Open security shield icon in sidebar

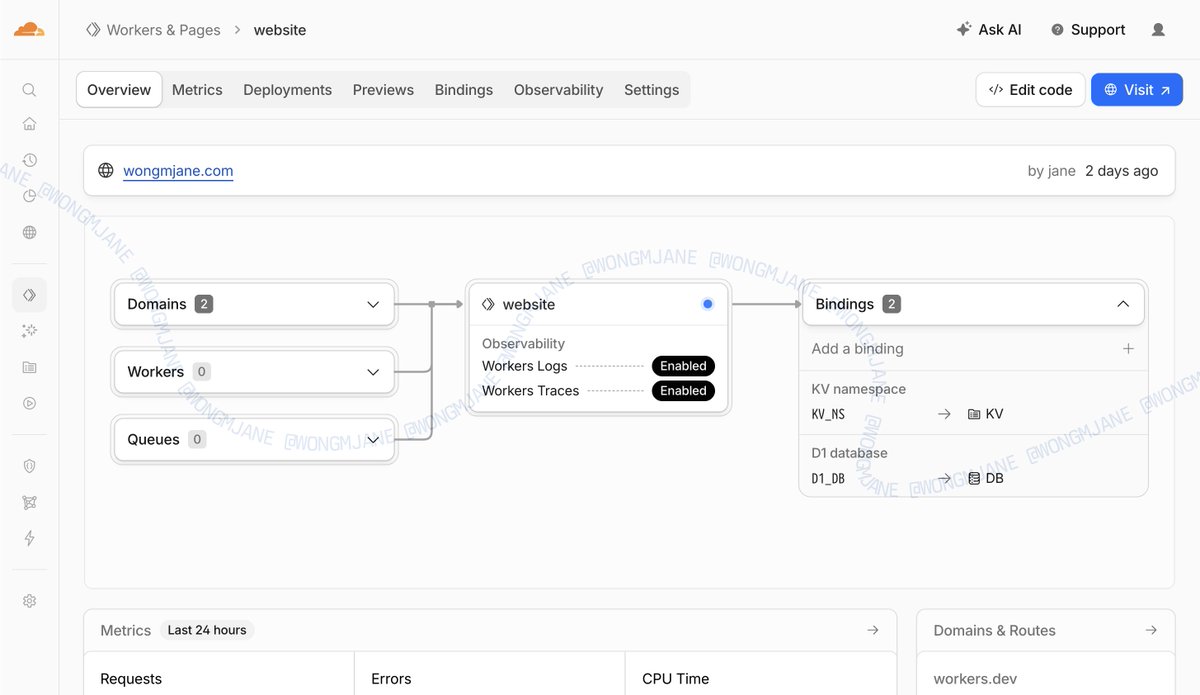29,466
